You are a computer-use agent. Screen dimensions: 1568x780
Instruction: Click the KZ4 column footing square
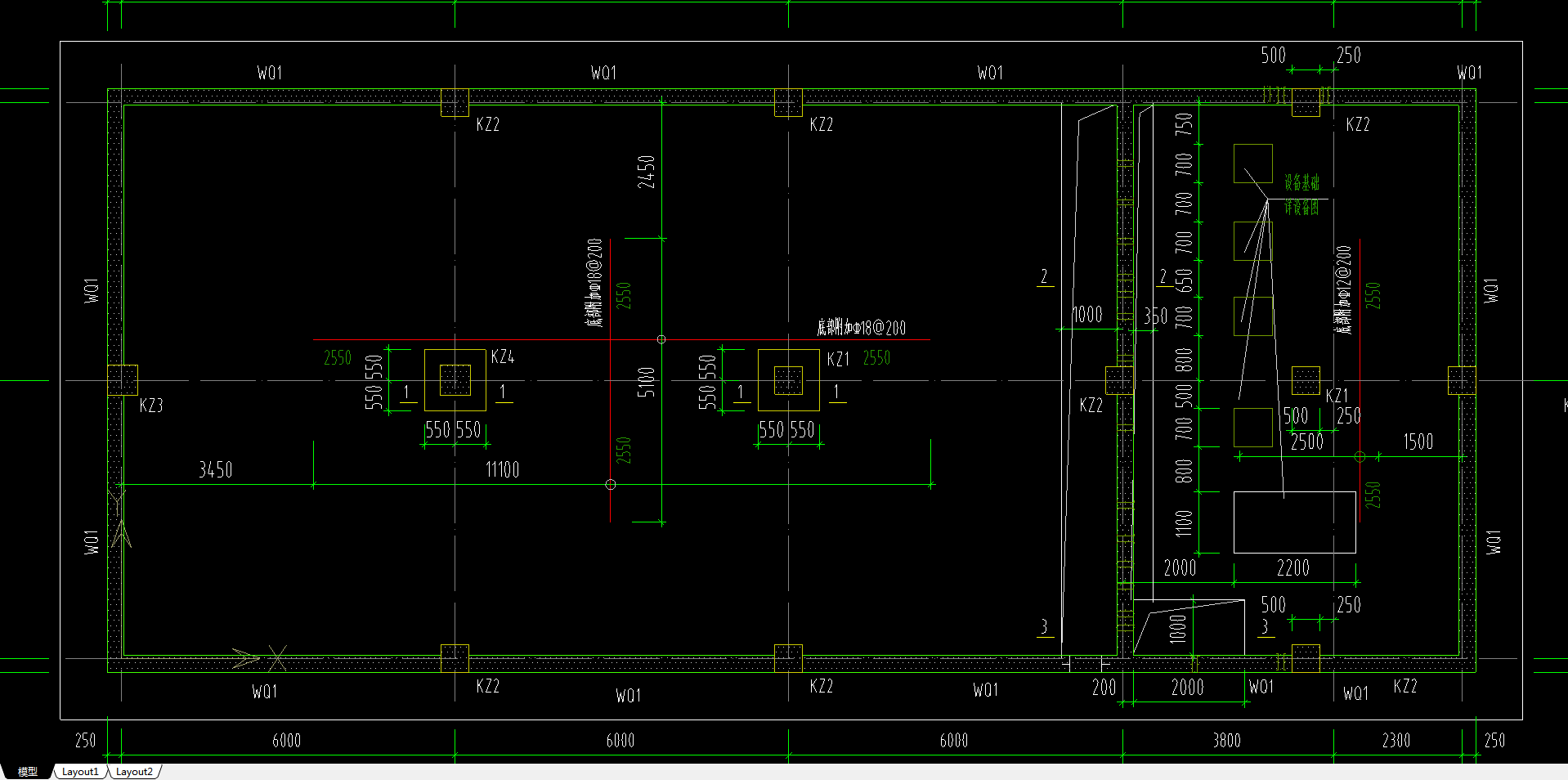click(455, 380)
